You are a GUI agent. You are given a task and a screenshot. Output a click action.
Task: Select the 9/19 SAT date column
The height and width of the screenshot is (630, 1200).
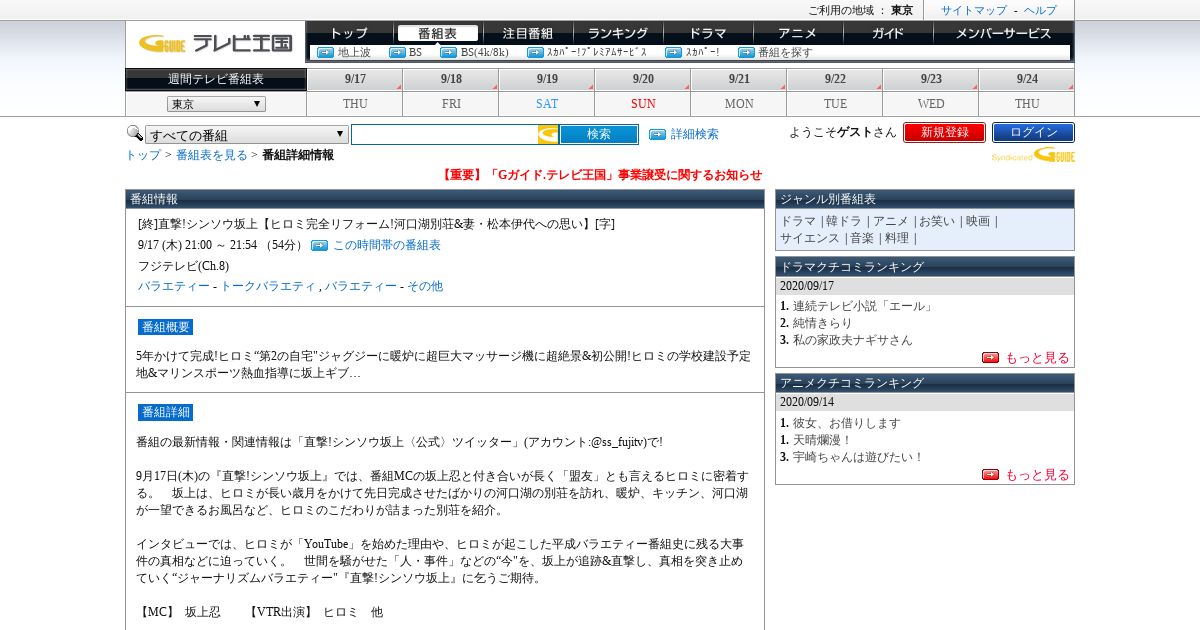point(547,92)
